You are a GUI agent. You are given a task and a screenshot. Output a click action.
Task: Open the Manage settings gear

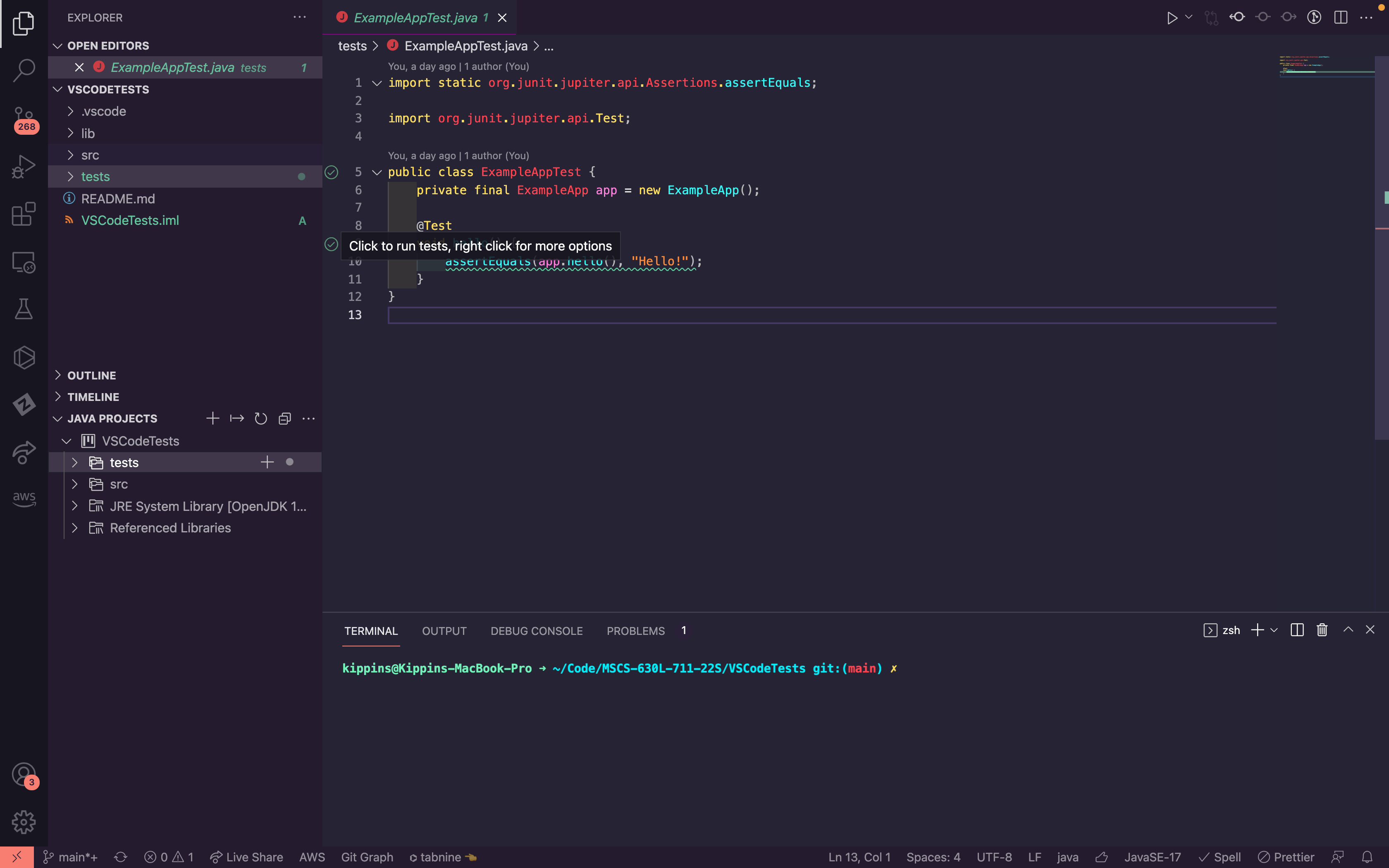pos(24,822)
